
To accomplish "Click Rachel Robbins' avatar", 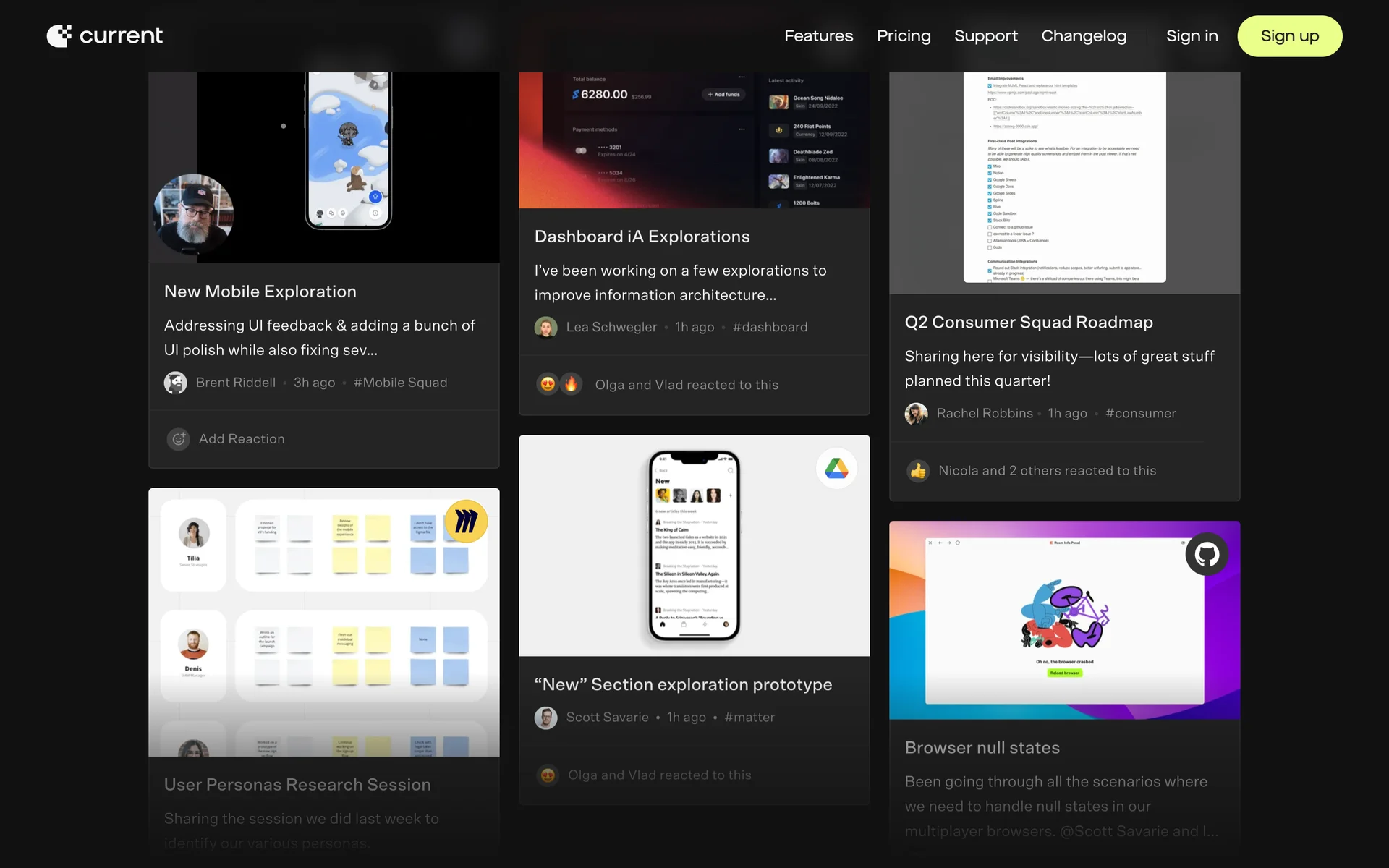I will tap(916, 414).
